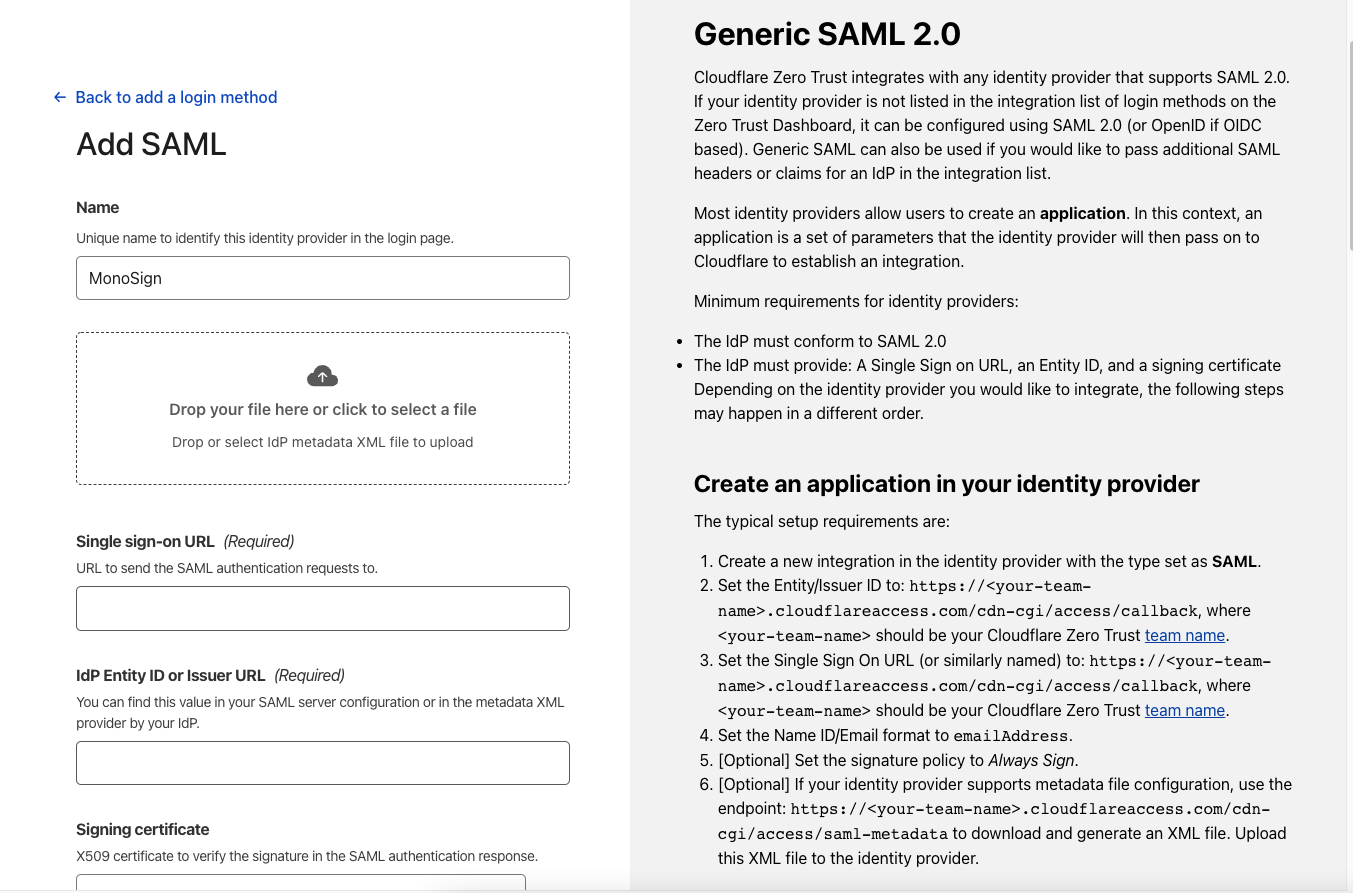
Task: Focus the Name field containing MonoSign
Action: (322, 278)
